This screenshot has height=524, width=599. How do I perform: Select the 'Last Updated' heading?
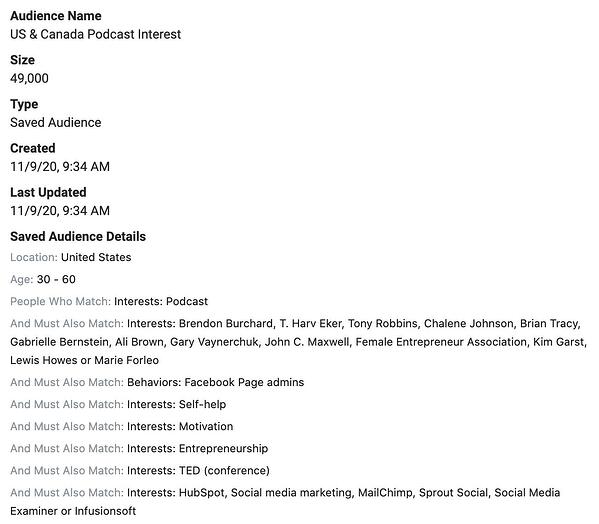48,192
